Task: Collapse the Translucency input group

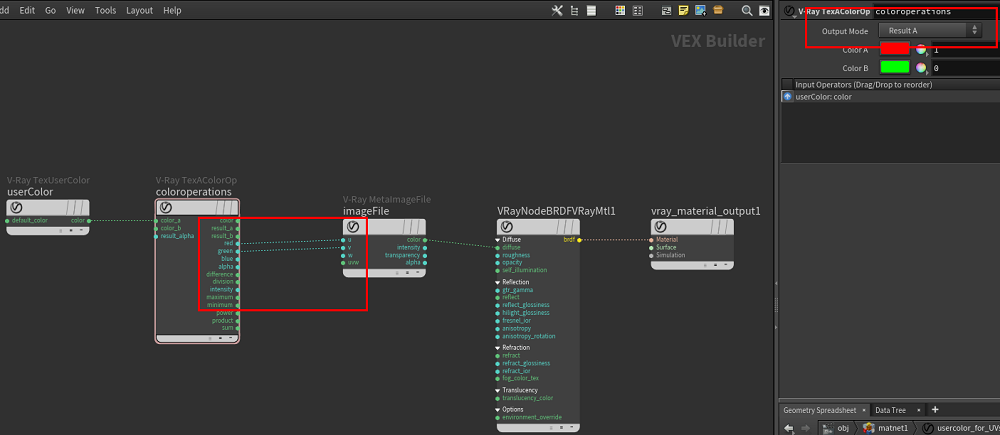Action: tap(497, 390)
